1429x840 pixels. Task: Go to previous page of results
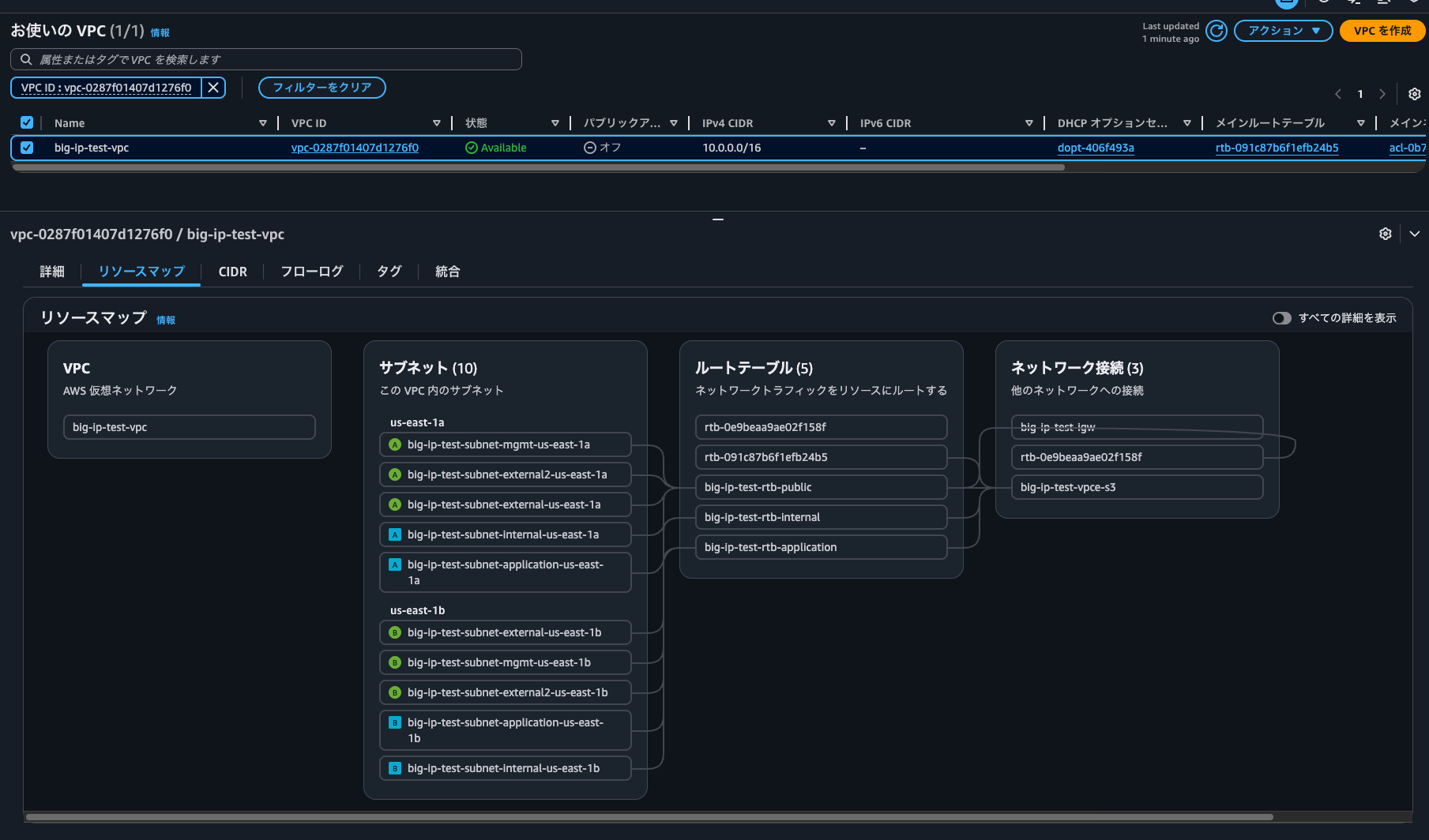point(1338,94)
